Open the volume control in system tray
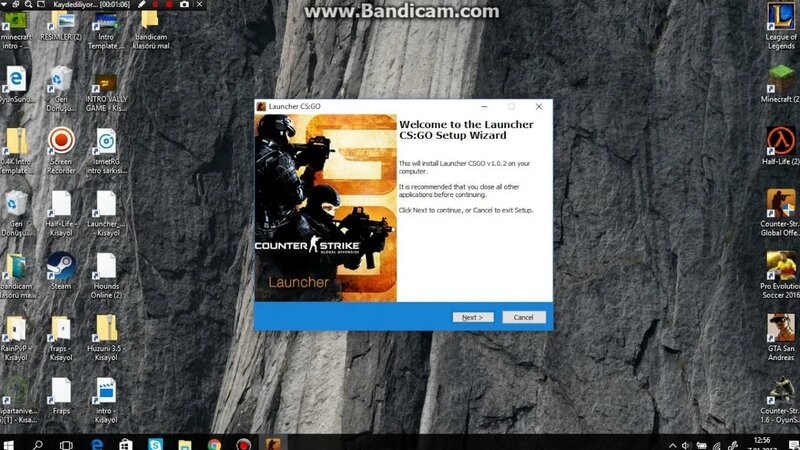 (x=686, y=445)
